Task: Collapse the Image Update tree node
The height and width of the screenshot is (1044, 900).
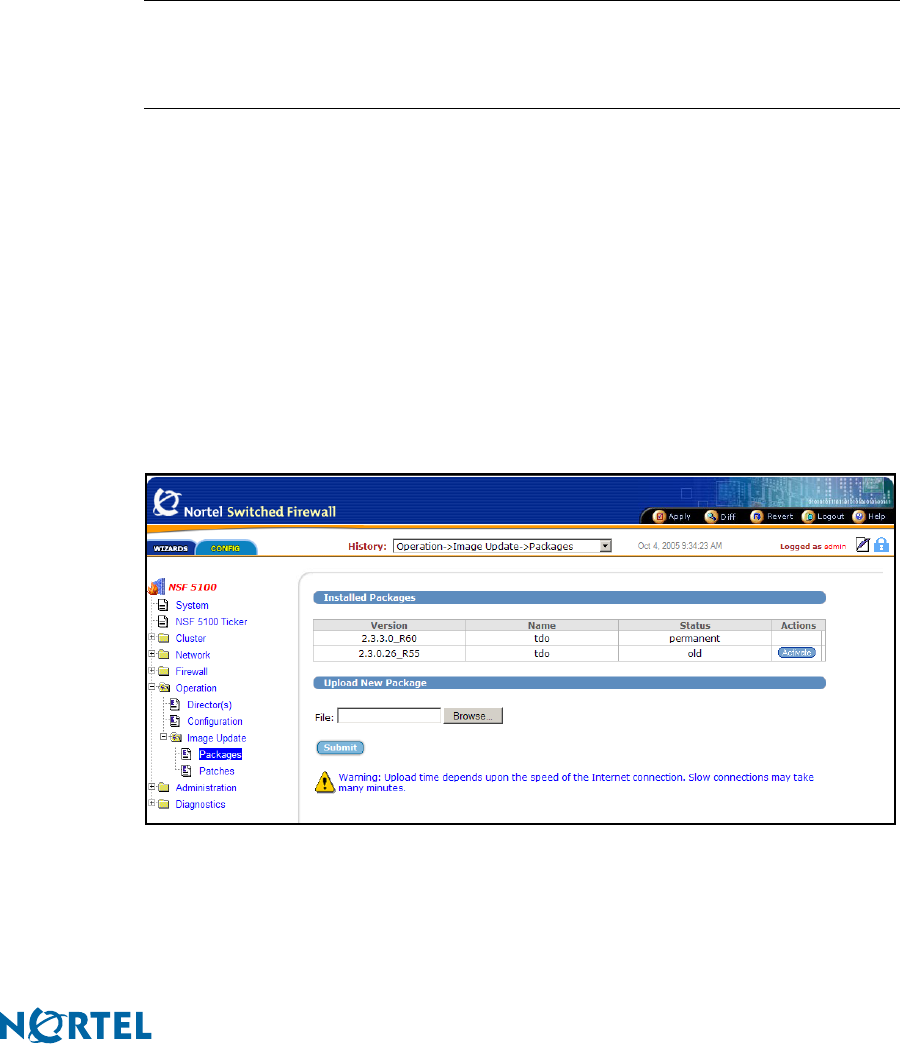Action: pos(164,737)
